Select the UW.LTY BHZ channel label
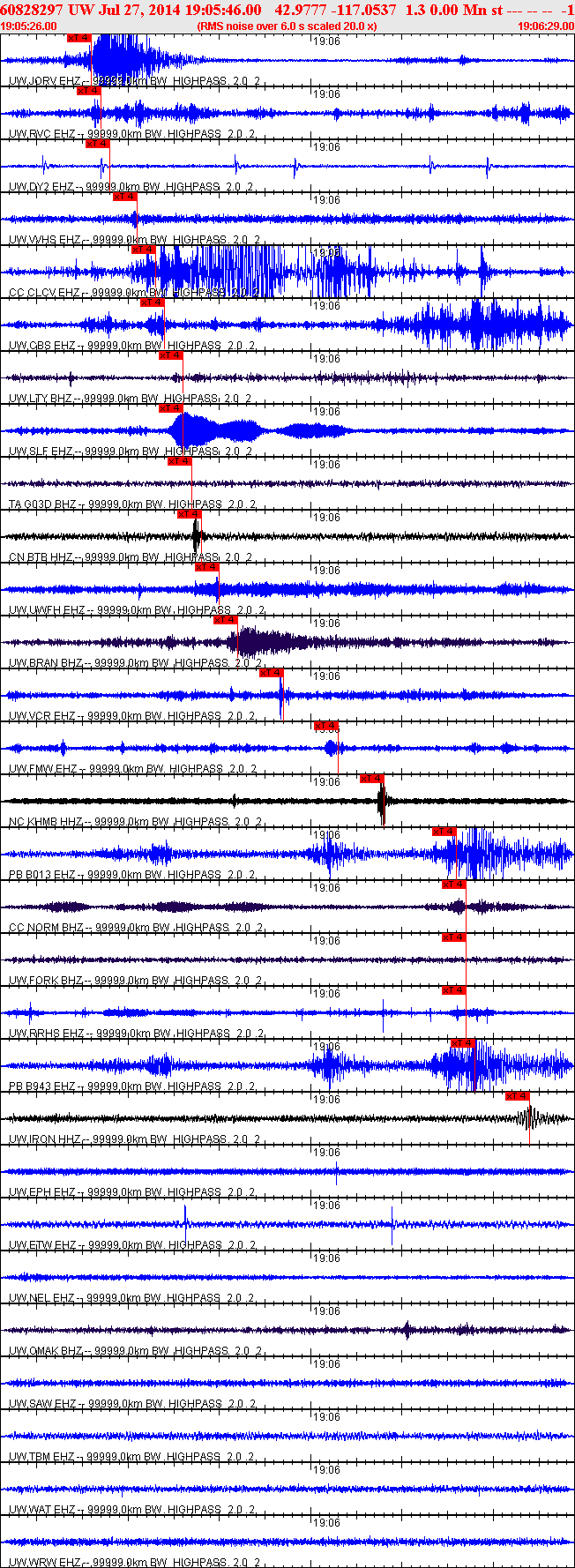The width and height of the screenshot is (575, 1568). click(41, 399)
